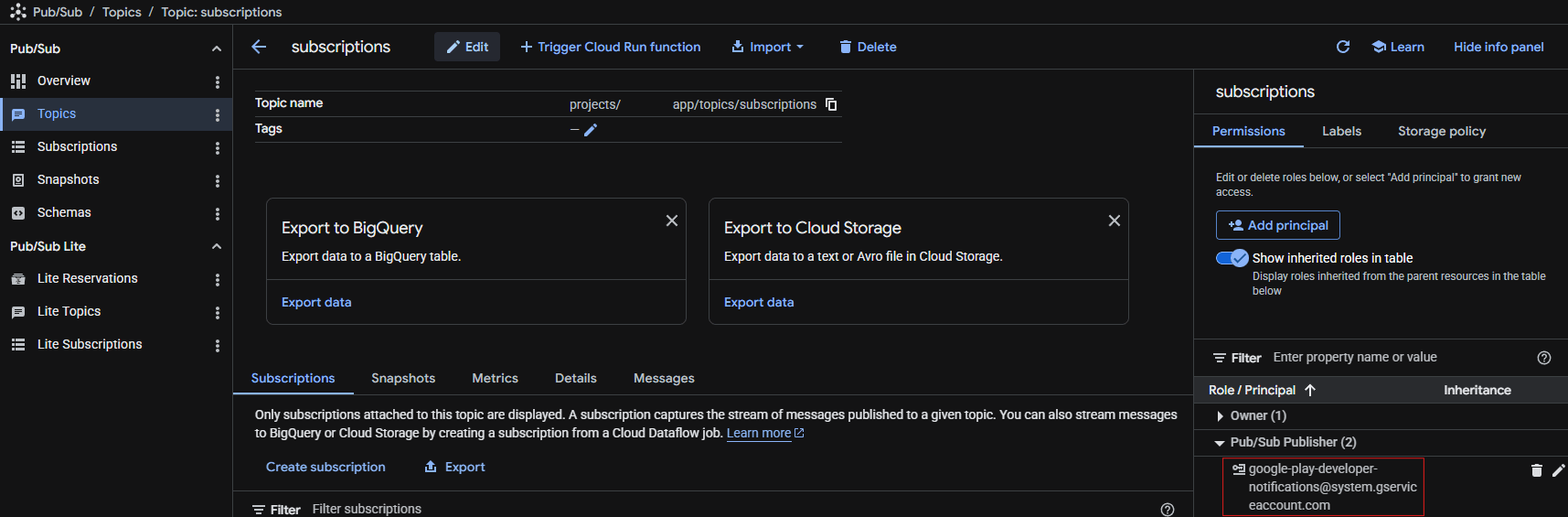Open Subscriptions in the sidebar

[77, 147]
